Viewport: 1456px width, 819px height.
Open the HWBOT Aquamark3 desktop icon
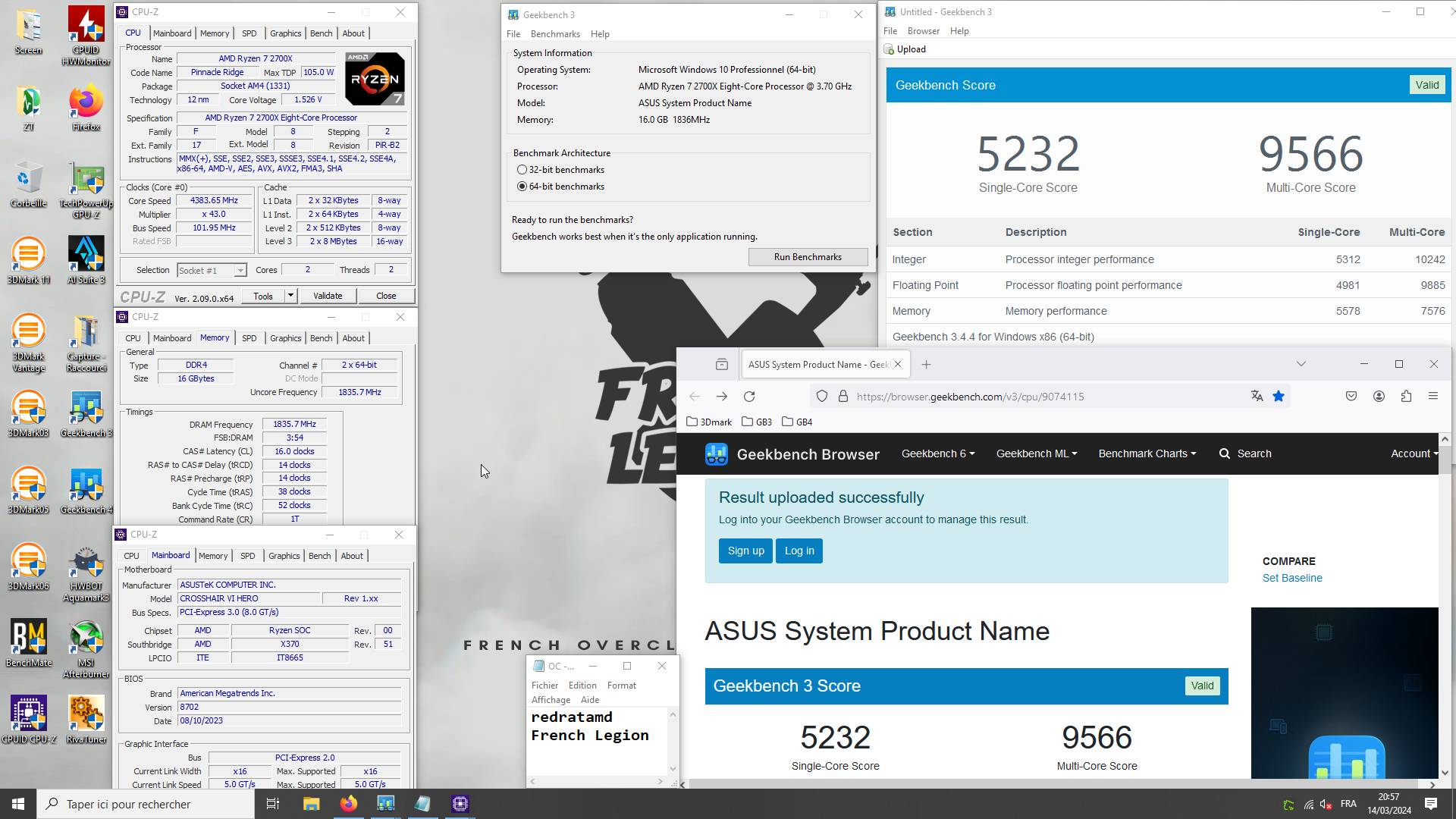tap(86, 573)
